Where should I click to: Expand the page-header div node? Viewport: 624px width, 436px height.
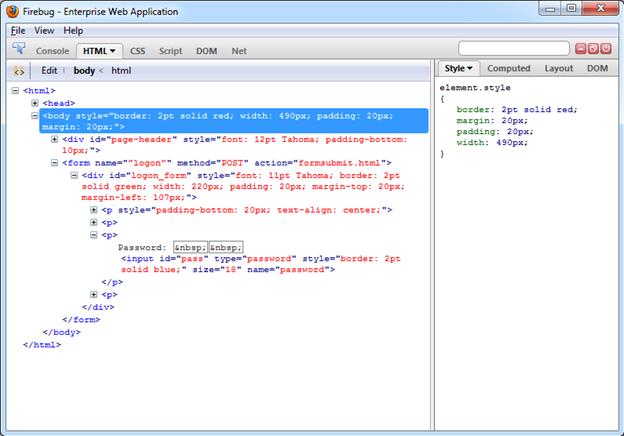[x=55, y=139]
